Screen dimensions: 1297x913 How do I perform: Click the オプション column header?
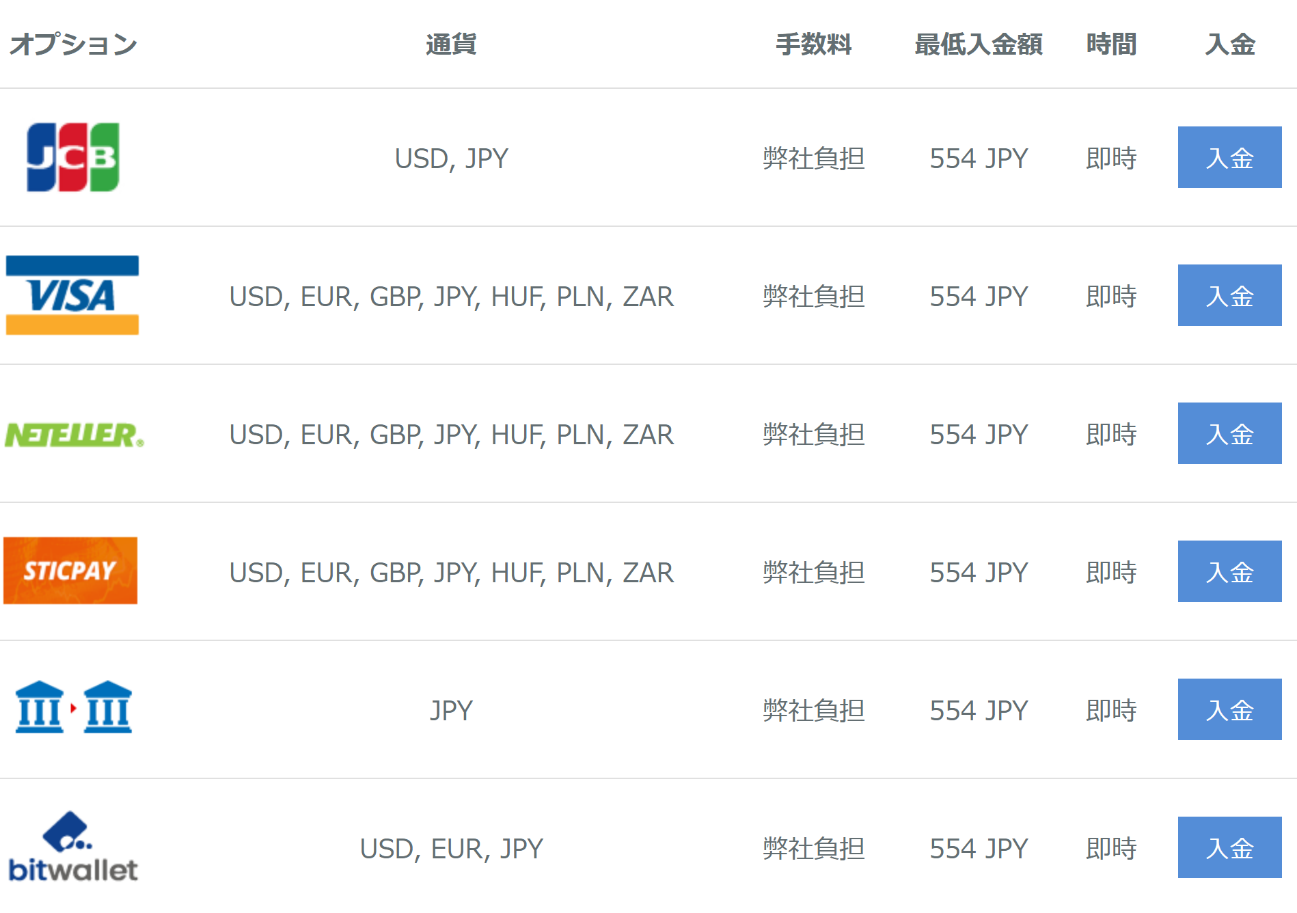pos(73,44)
